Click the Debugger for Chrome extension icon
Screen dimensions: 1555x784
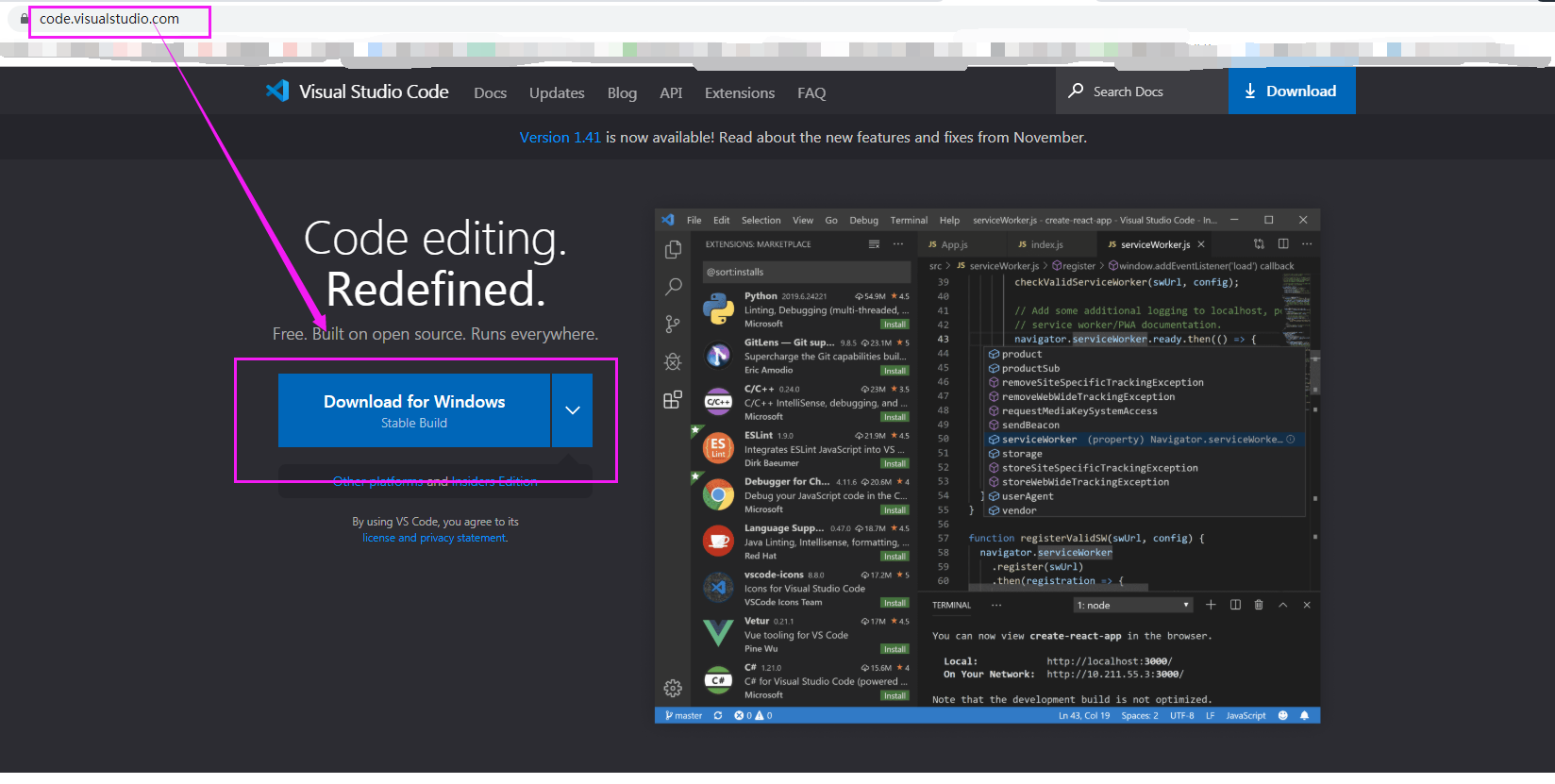point(718,494)
